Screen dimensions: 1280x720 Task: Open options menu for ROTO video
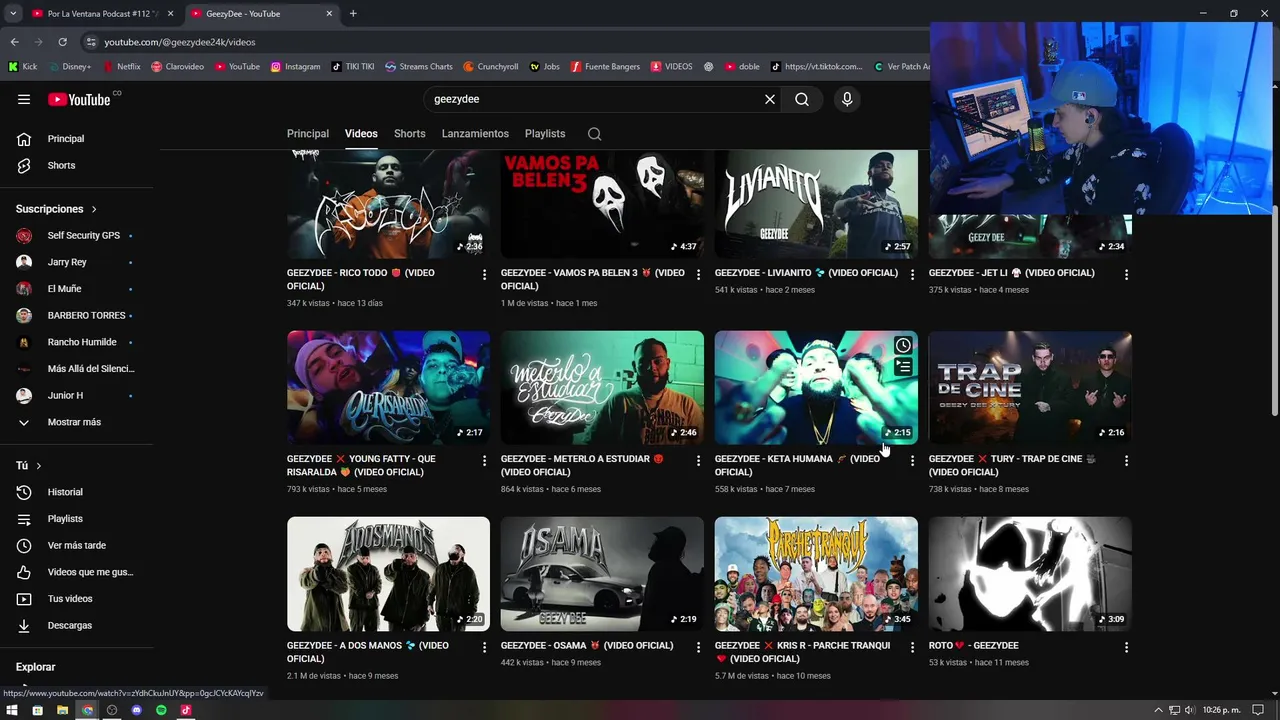(x=1126, y=647)
